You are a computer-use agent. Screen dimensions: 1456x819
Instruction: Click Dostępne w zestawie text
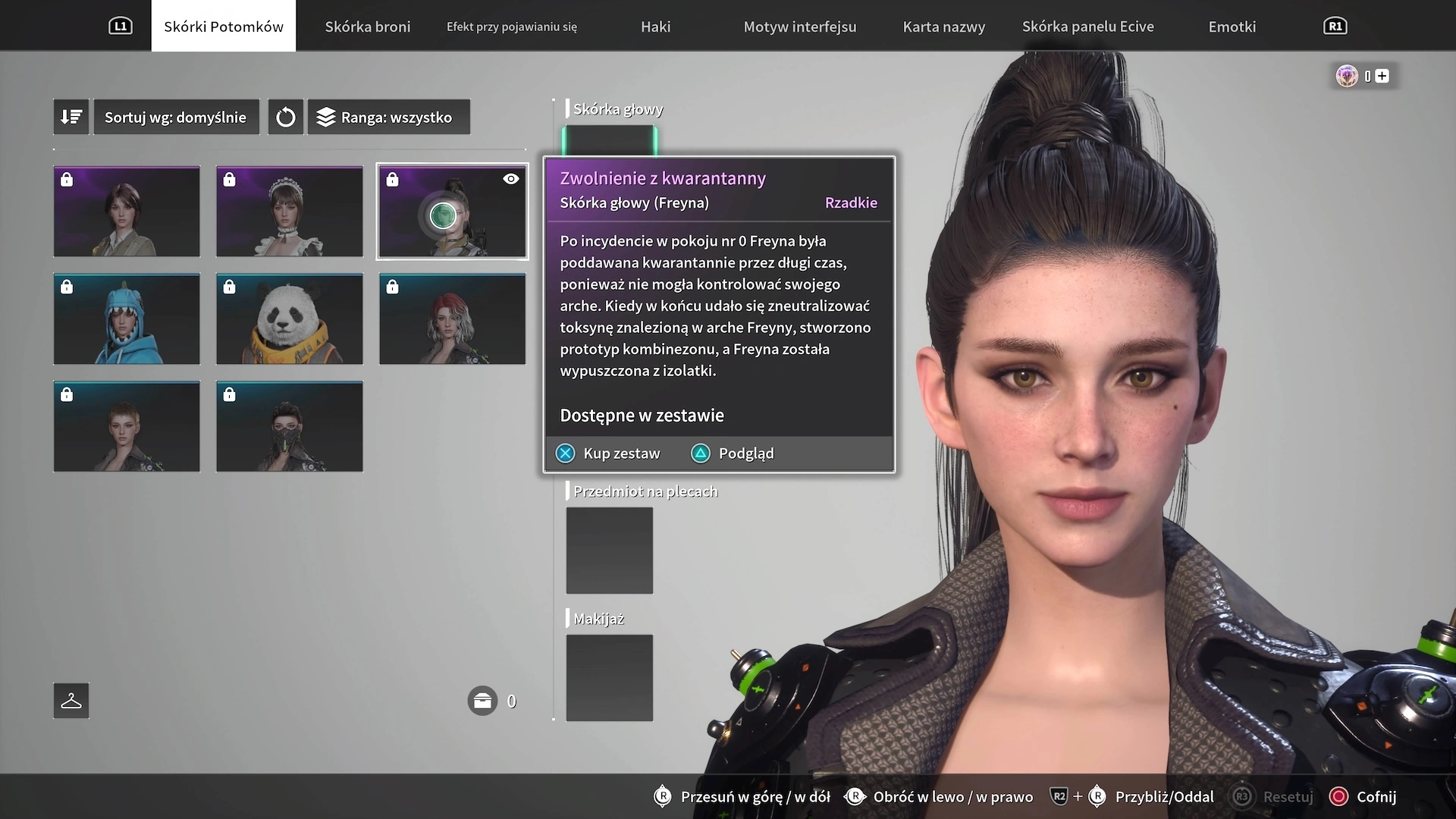click(x=642, y=416)
